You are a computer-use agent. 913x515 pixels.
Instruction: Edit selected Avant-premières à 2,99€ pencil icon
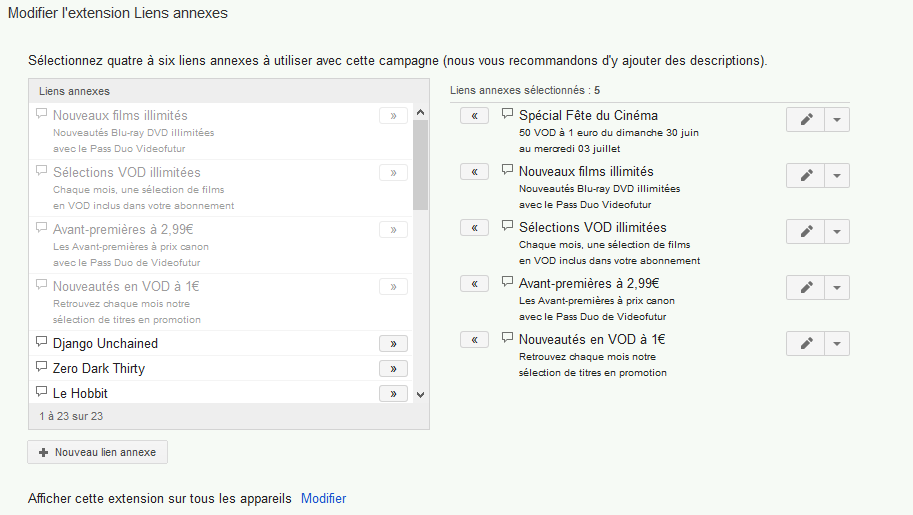[x=805, y=287]
